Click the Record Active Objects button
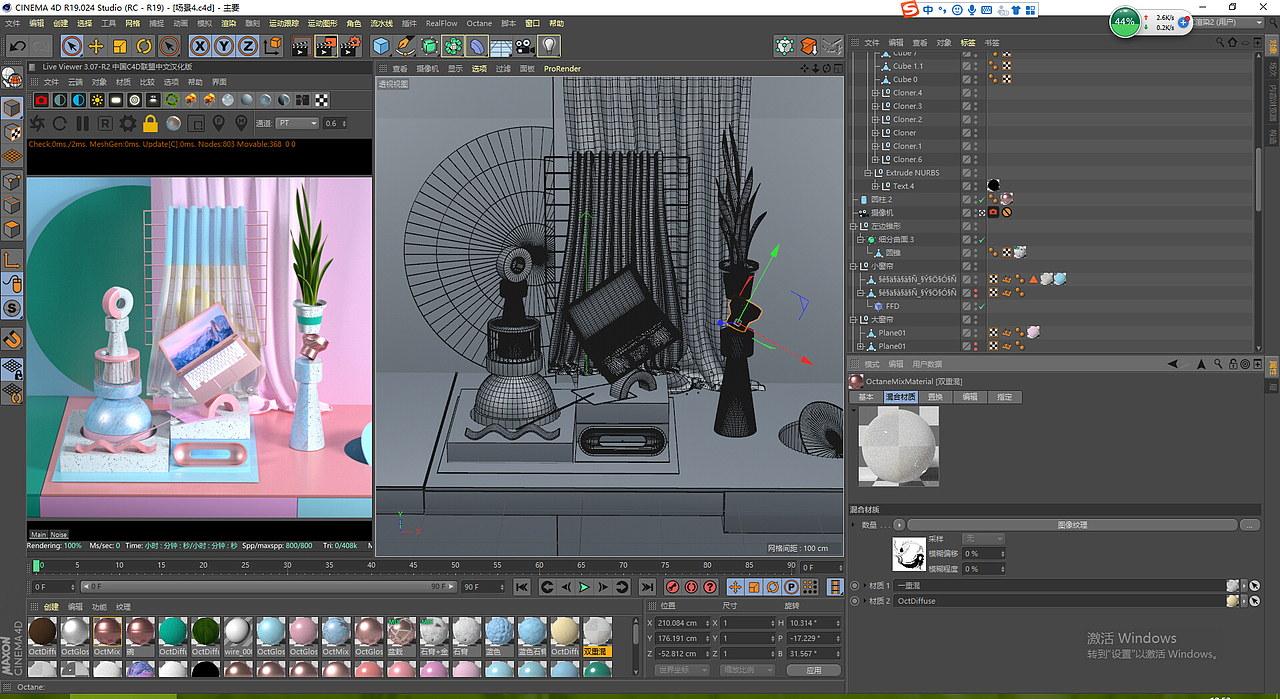The image size is (1280, 699). (x=673, y=587)
